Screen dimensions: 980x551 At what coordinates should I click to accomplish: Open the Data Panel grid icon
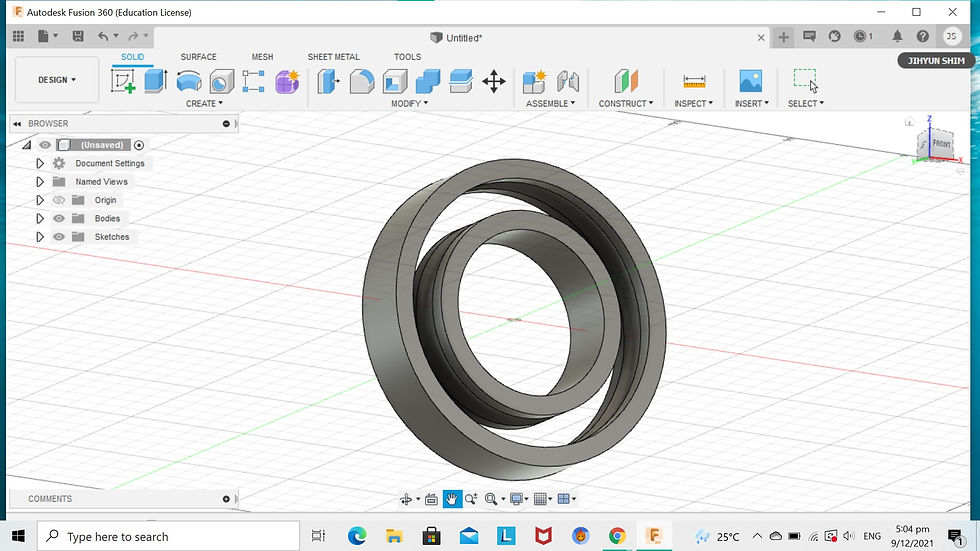[x=18, y=36]
